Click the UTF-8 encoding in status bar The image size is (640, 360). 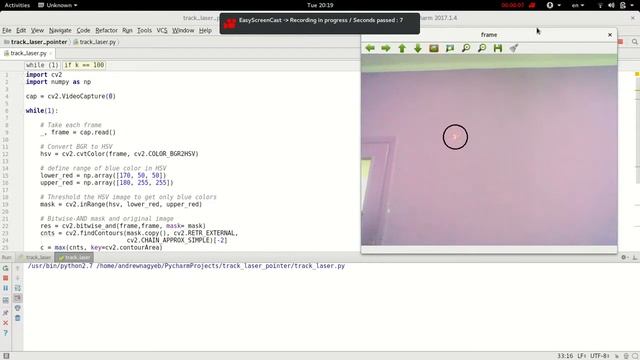coord(600,356)
